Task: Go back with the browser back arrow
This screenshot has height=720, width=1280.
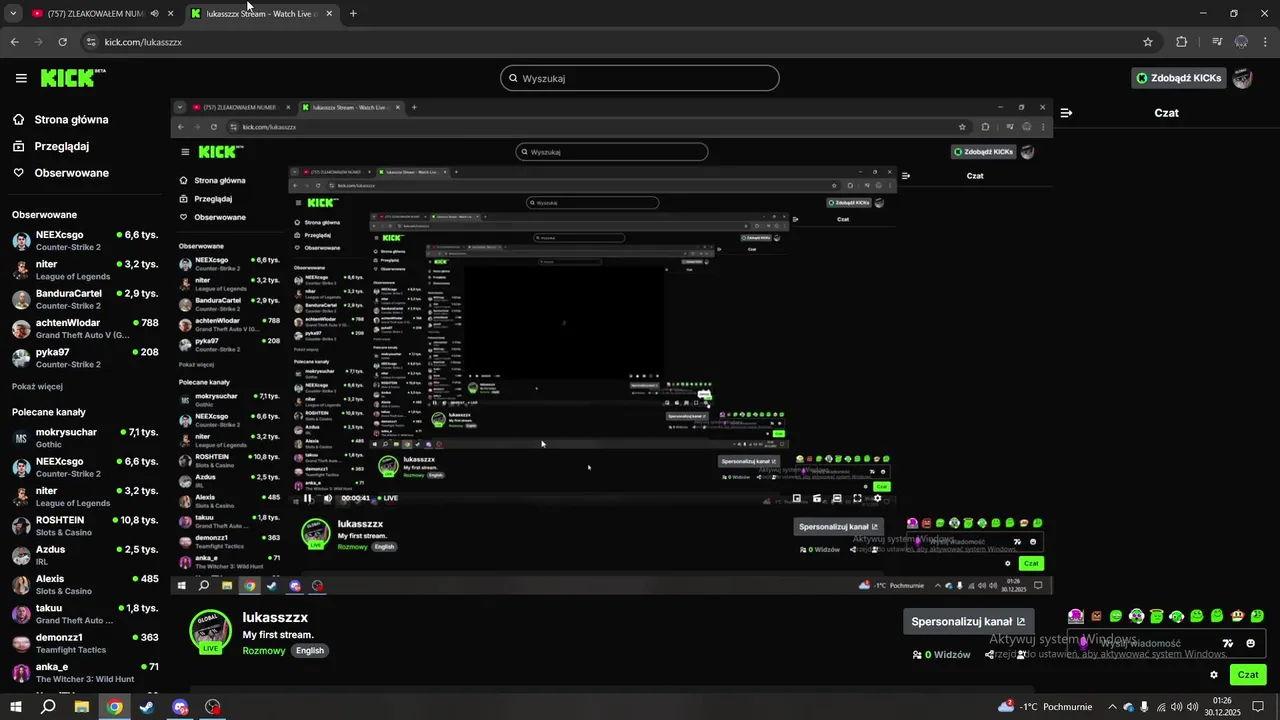Action: 14,42
